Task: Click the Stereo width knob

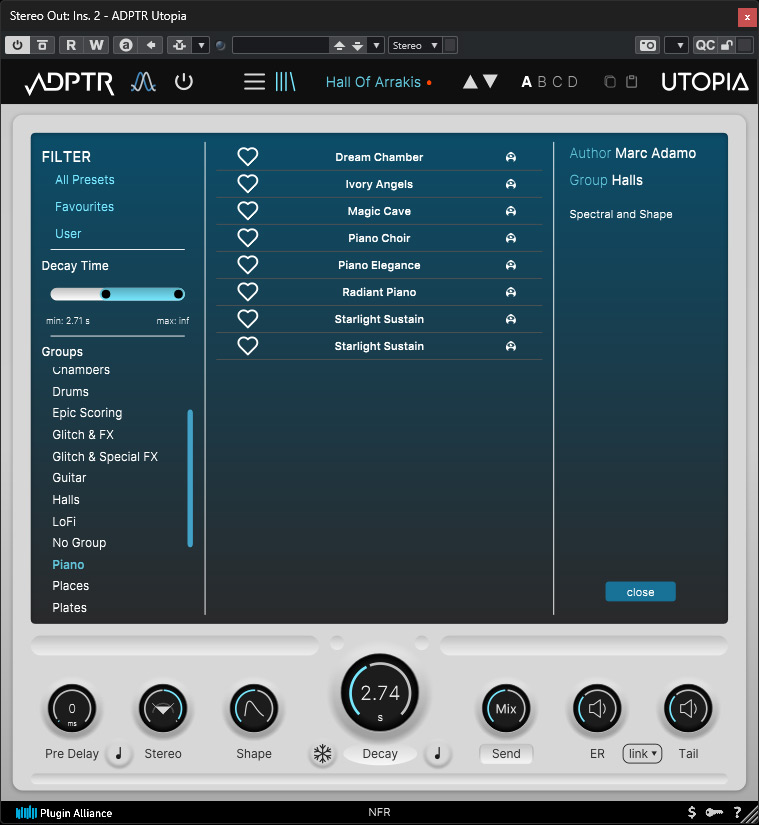Action: [163, 709]
